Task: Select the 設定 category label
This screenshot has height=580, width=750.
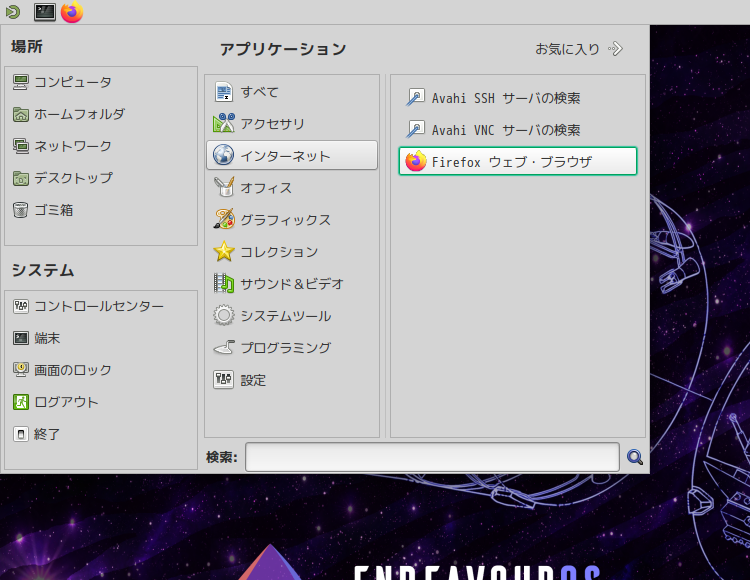Action: (x=253, y=380)
